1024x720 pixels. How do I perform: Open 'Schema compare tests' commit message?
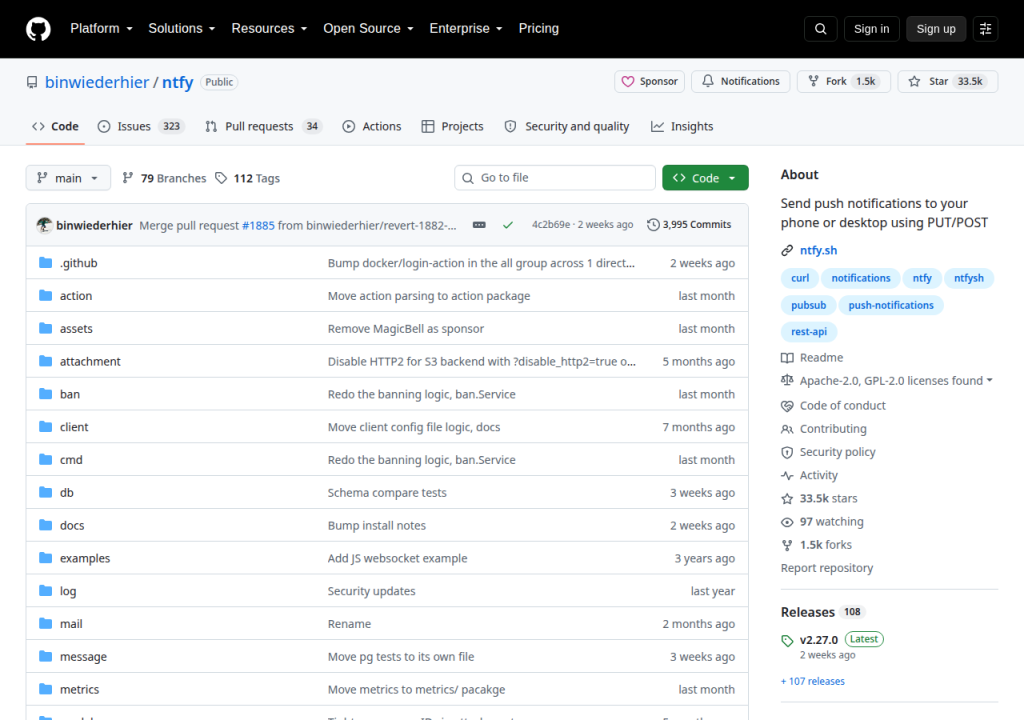click(387, 493)
